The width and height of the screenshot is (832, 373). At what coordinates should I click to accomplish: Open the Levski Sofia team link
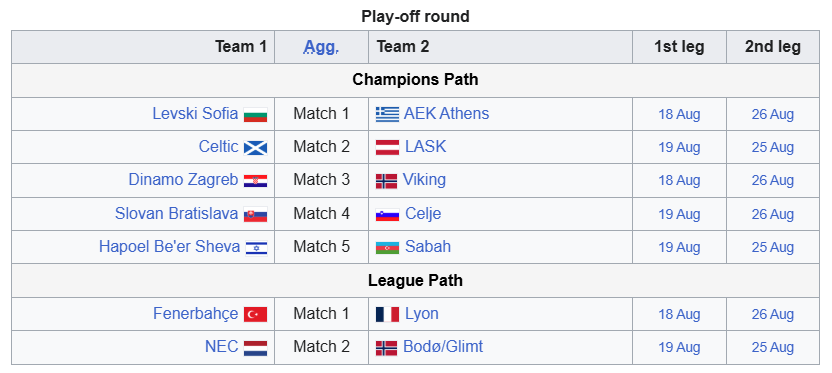195,114
